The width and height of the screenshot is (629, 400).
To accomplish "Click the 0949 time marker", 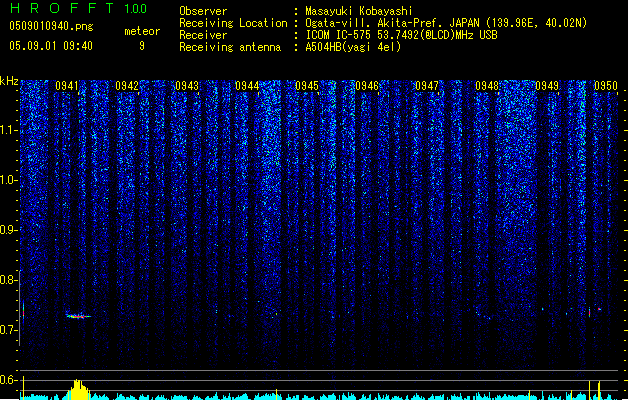I will 547,86.
